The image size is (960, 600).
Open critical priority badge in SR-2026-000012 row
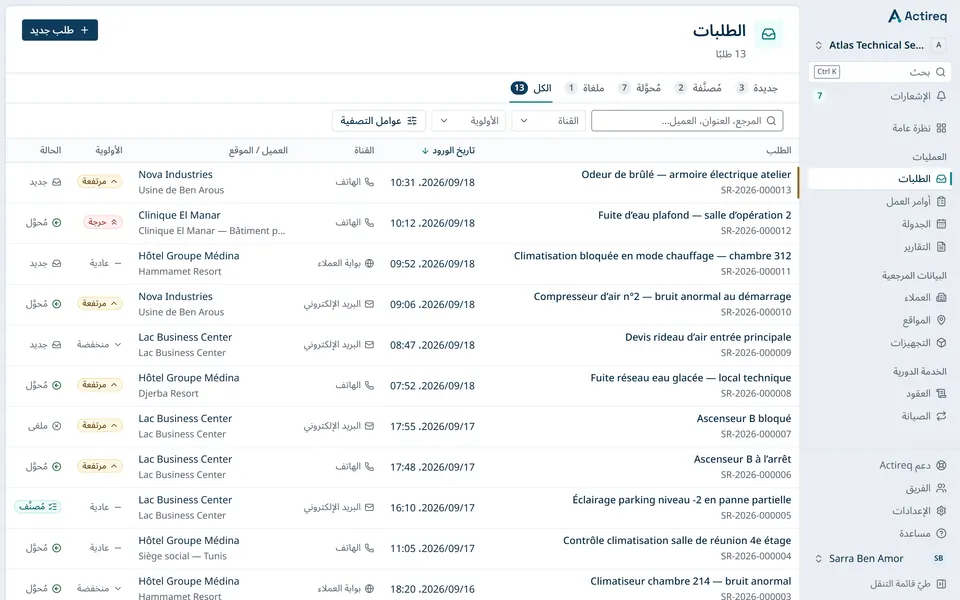point(102,222)
